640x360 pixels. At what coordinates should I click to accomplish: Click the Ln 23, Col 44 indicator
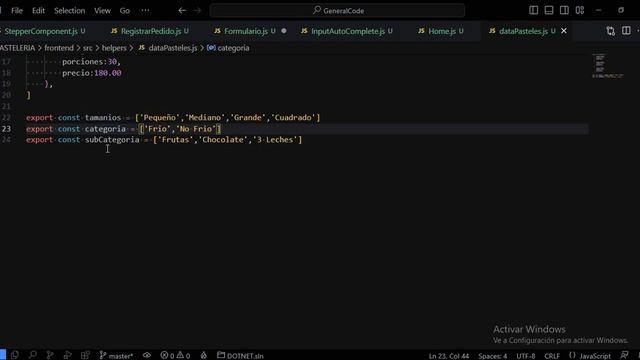(449, 356)
